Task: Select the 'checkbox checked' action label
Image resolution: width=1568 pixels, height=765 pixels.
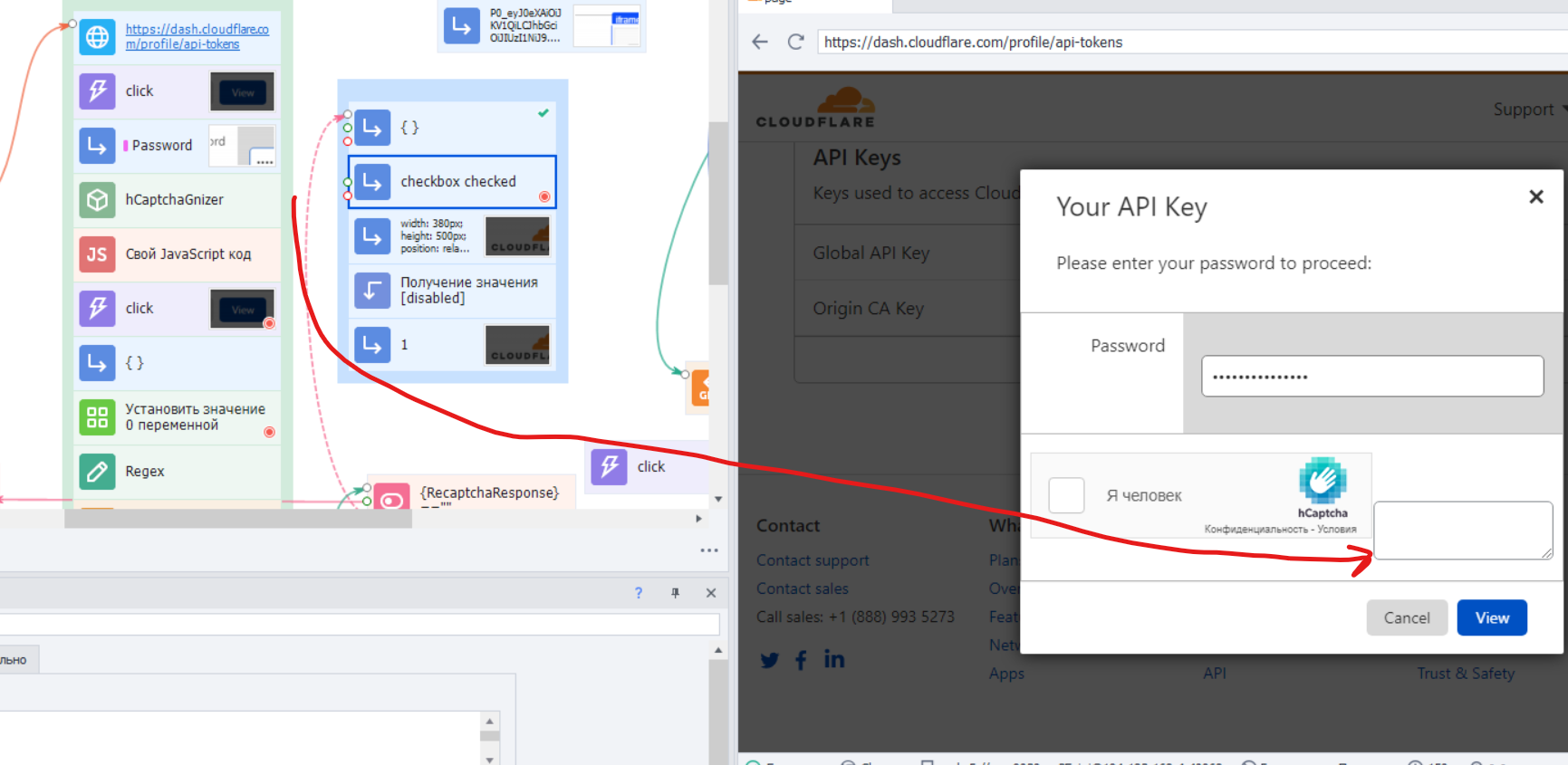Action: (x=458, y=182)
